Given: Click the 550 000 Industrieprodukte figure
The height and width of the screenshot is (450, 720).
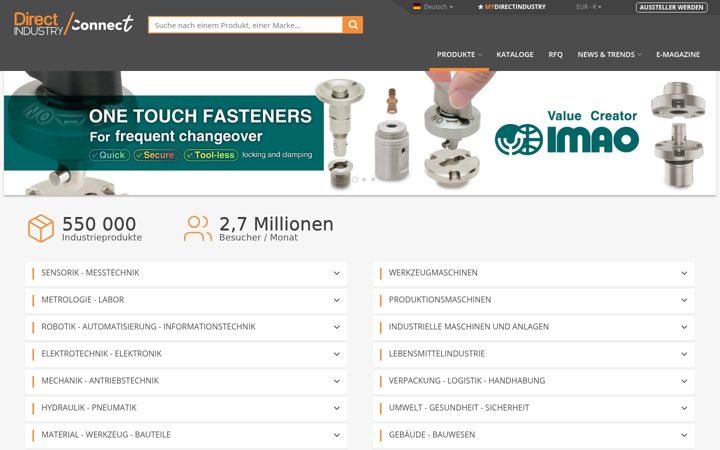Looking at the screenshot, I should [101, 228].
